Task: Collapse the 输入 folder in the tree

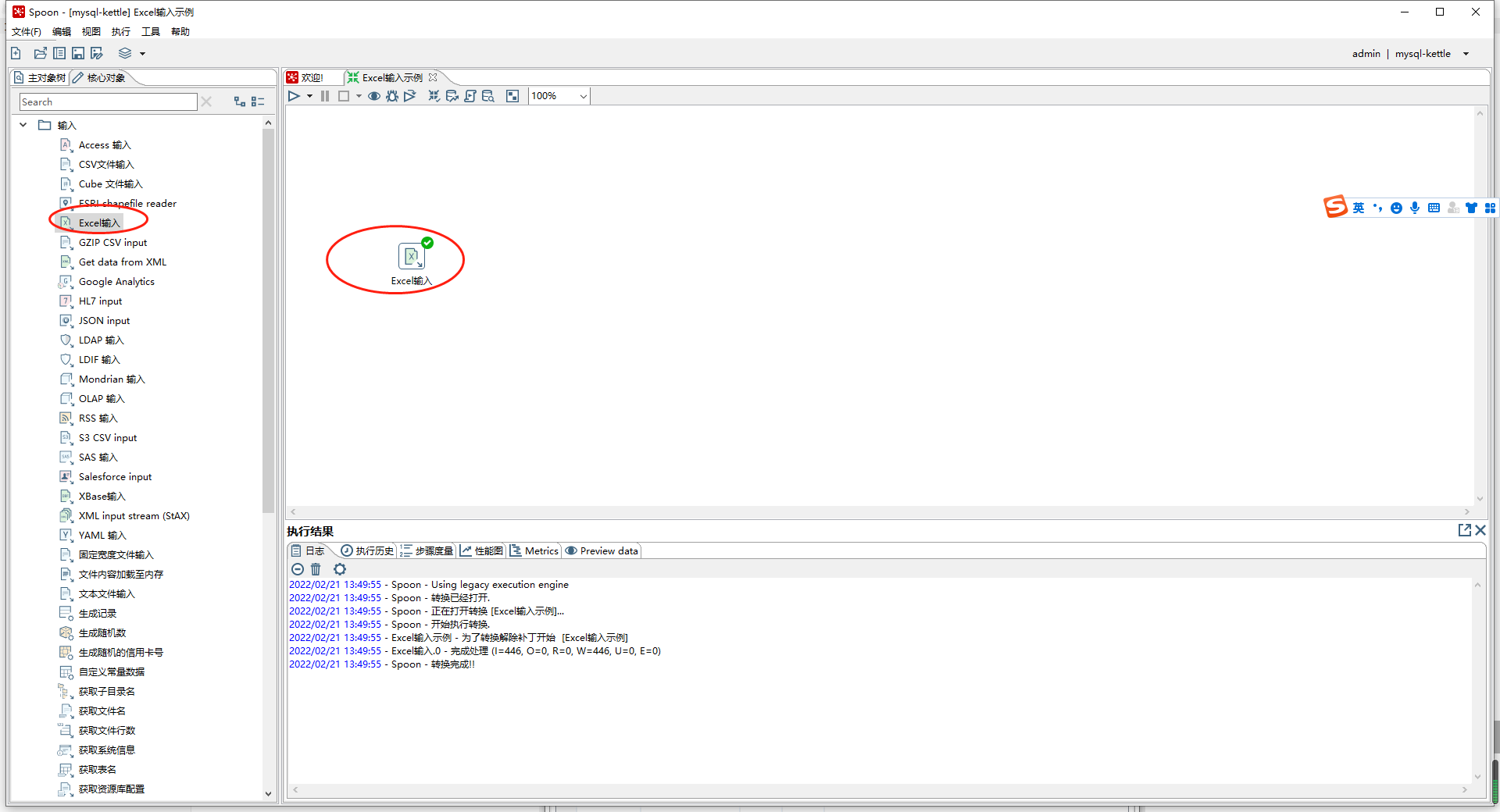Action: [23, 125]
